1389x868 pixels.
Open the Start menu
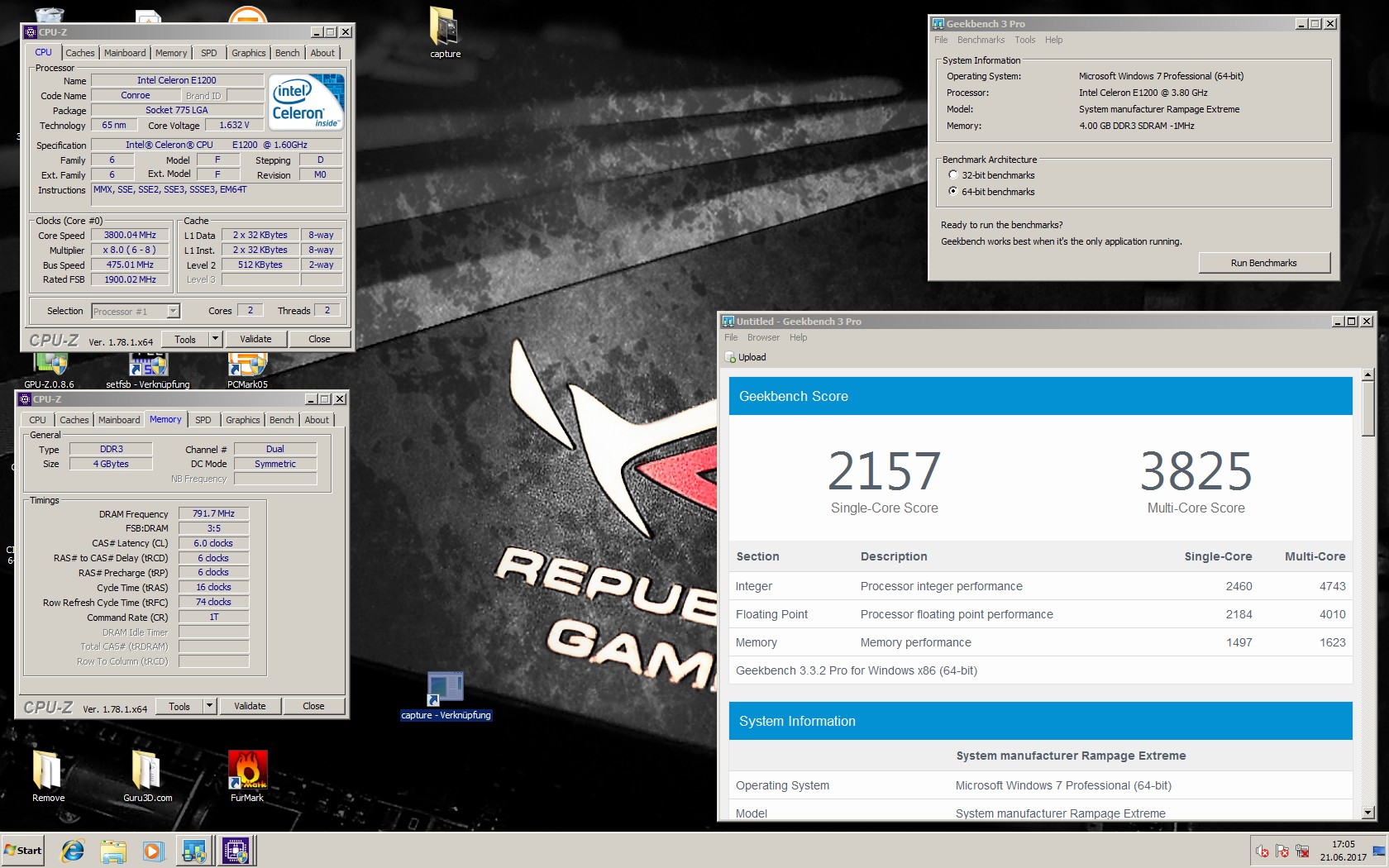pos(22,851)
